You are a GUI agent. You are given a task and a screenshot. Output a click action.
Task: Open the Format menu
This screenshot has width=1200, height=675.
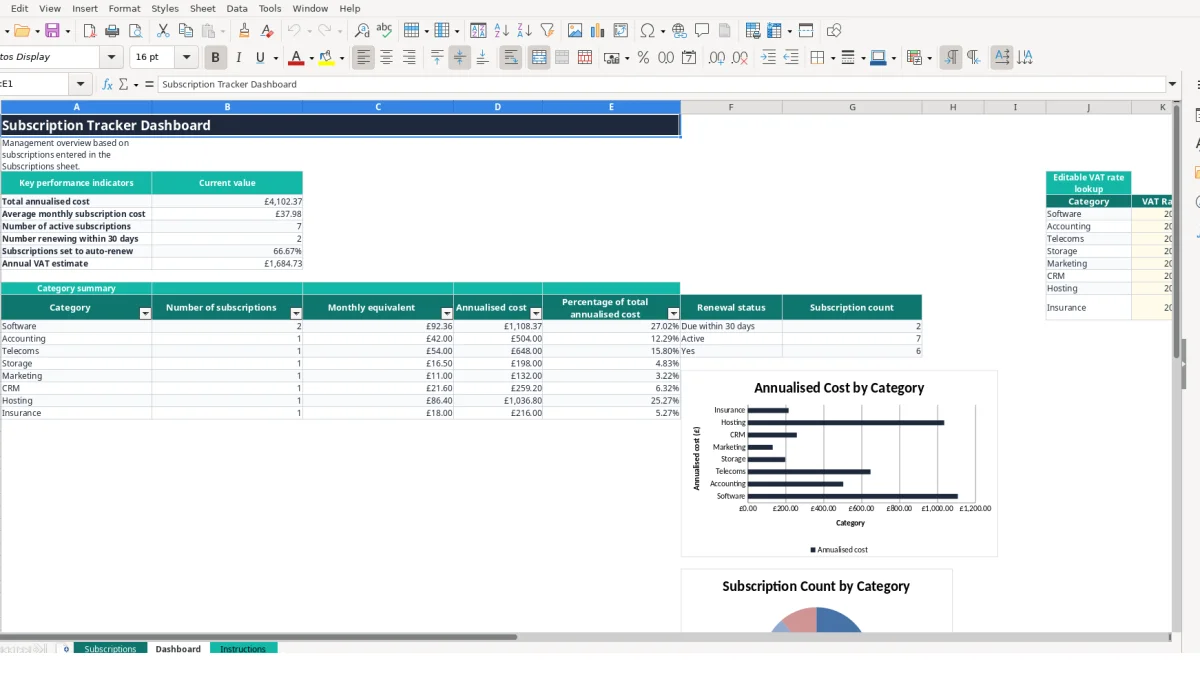[x=125, y=8]
